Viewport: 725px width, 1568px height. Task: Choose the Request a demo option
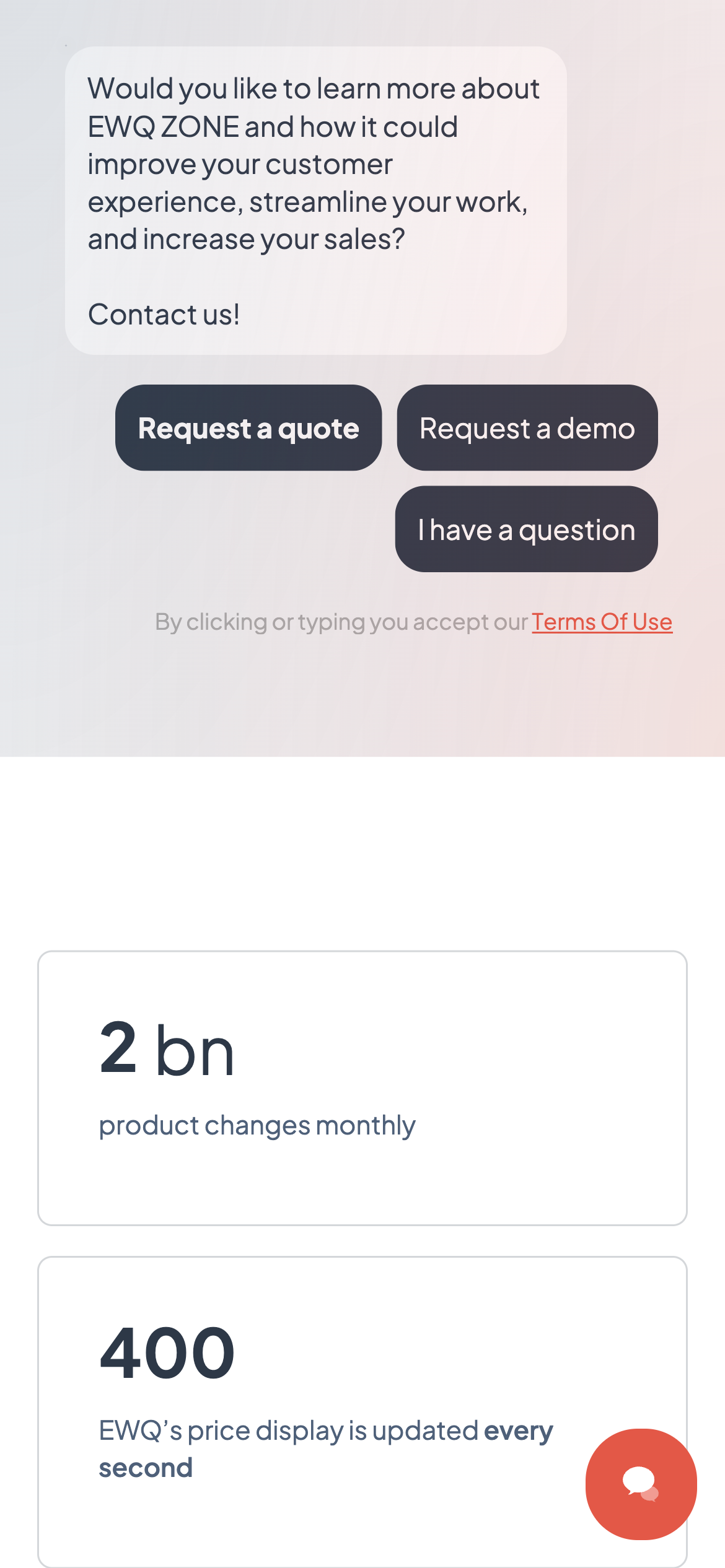527,428
